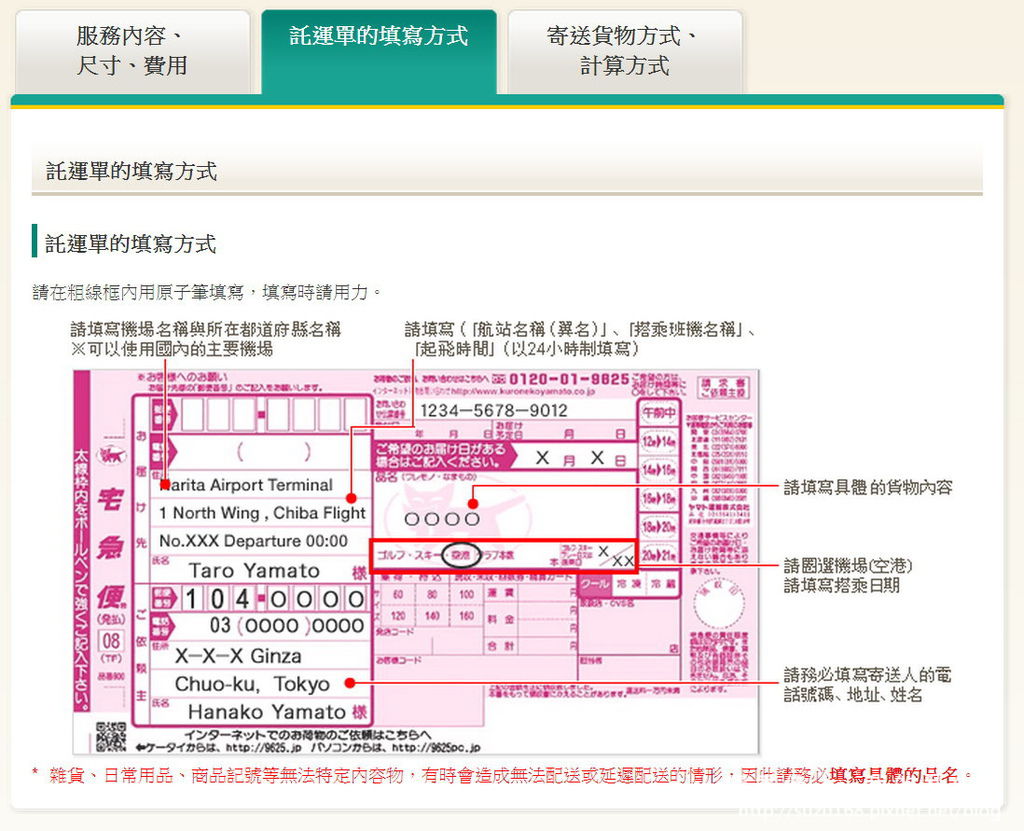Click the recipient name 'Taro Yamato'
The width and height of the screenshot is (1024, 831).
click(x=254, y=570)
